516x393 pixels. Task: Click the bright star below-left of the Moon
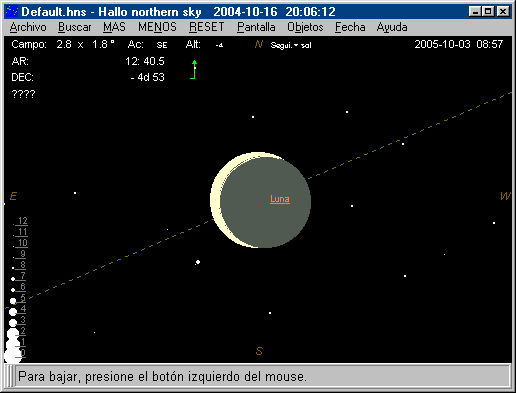pyautogui.click(x=198, y=262)
